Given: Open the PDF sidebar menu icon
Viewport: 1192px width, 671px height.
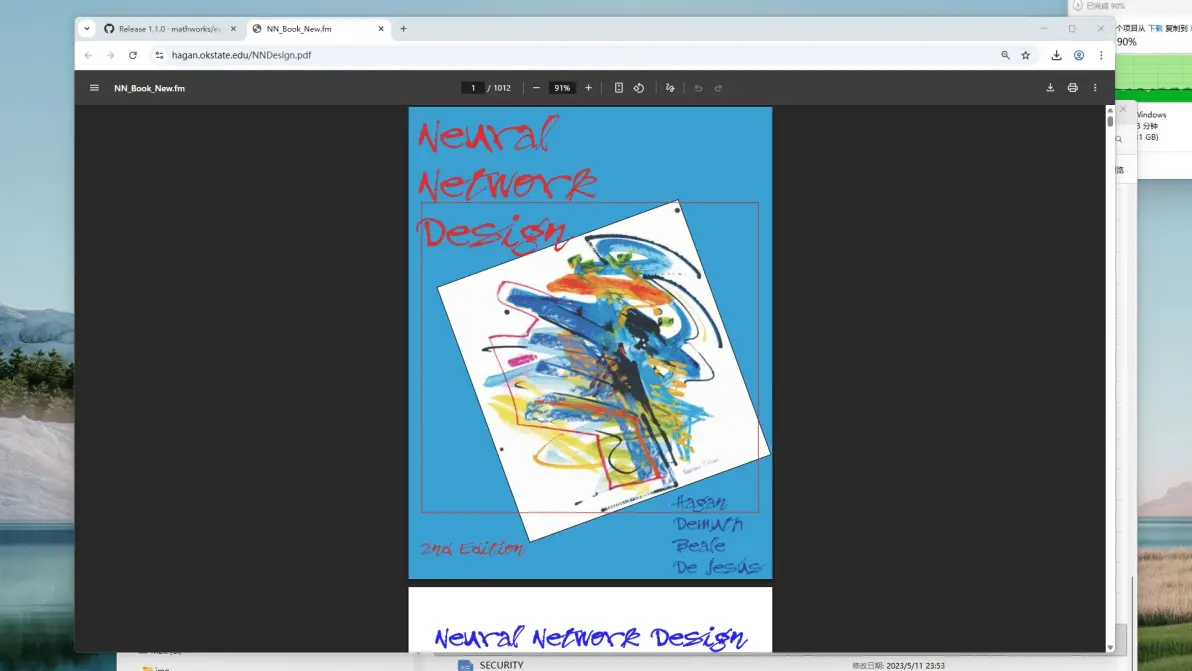Looking at the screenshot, I should (94, 88).
